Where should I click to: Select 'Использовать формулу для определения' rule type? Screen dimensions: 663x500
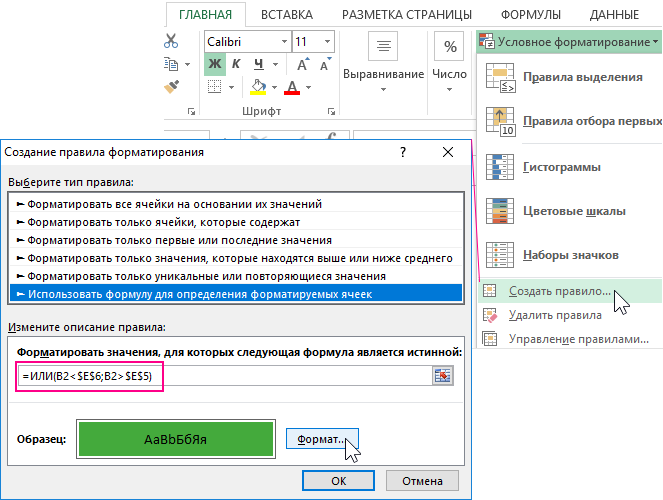coord(236,294)
